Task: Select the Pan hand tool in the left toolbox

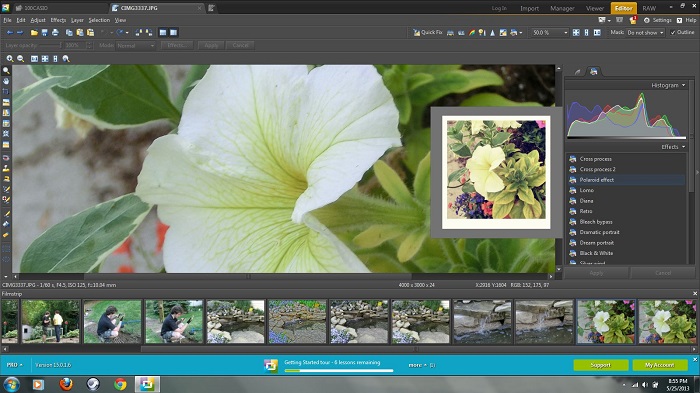Action: [x=6, y=81]
